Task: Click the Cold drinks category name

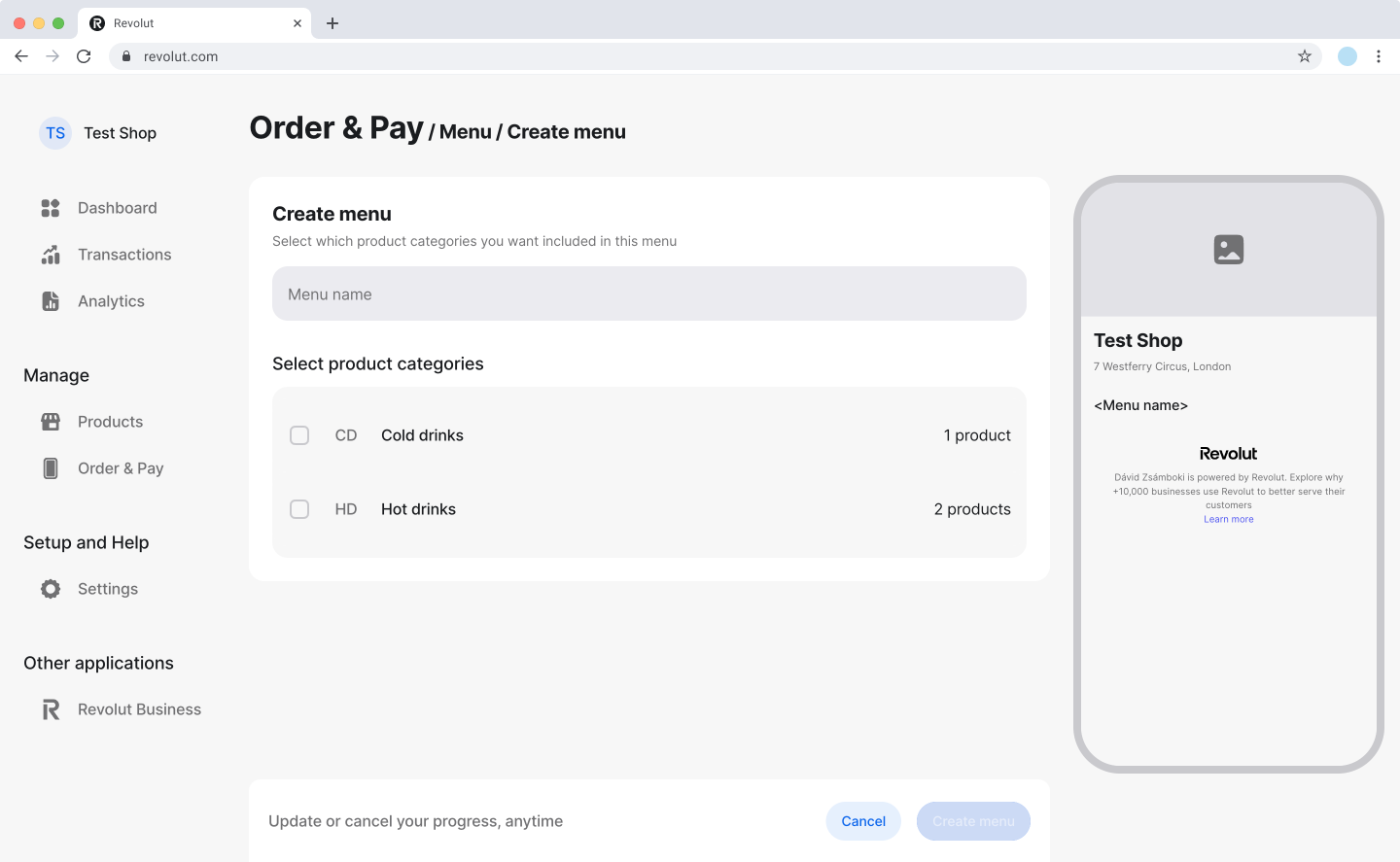Action: click(422, 435)
